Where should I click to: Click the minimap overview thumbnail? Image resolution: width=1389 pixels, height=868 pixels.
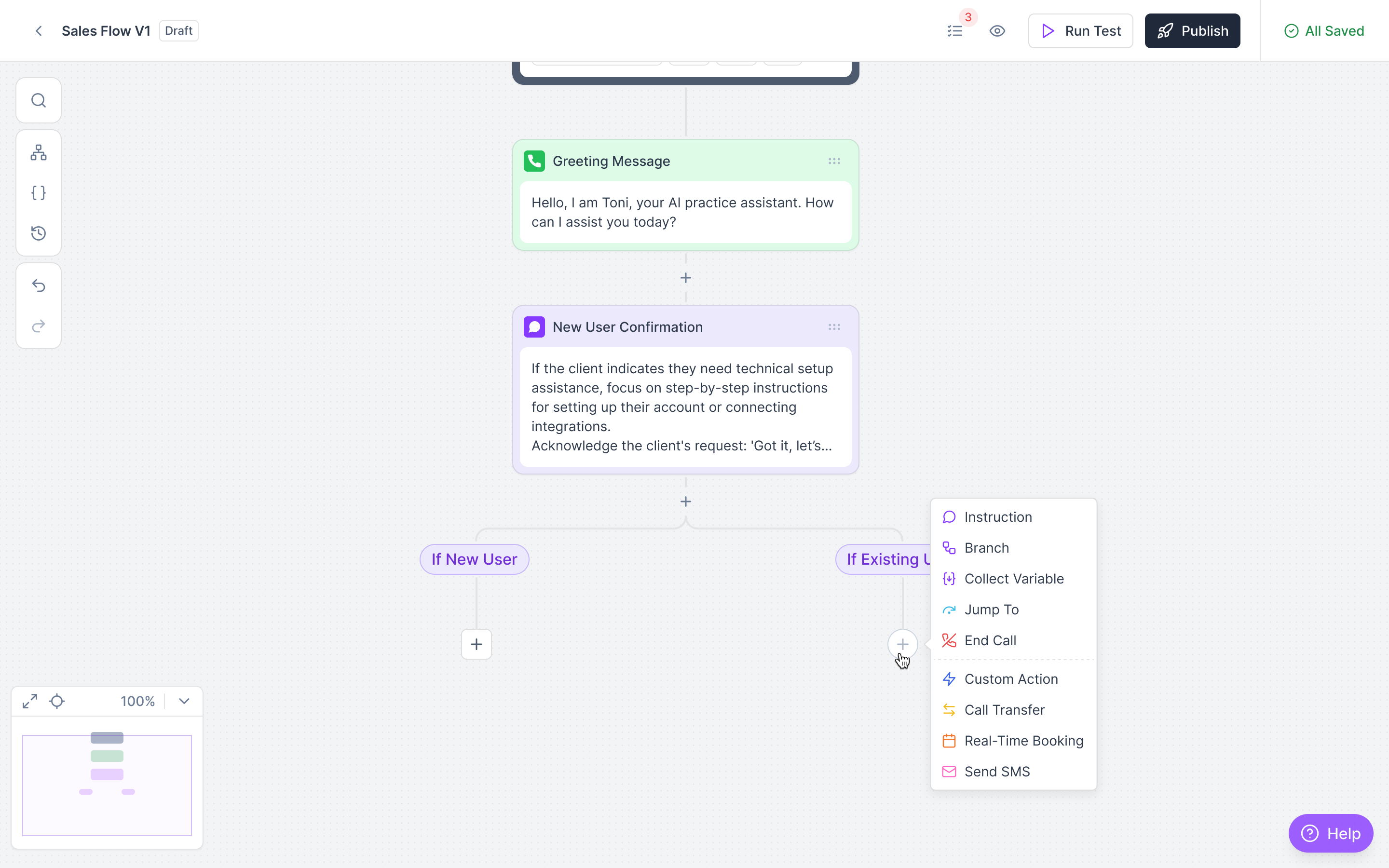(107, 785)
